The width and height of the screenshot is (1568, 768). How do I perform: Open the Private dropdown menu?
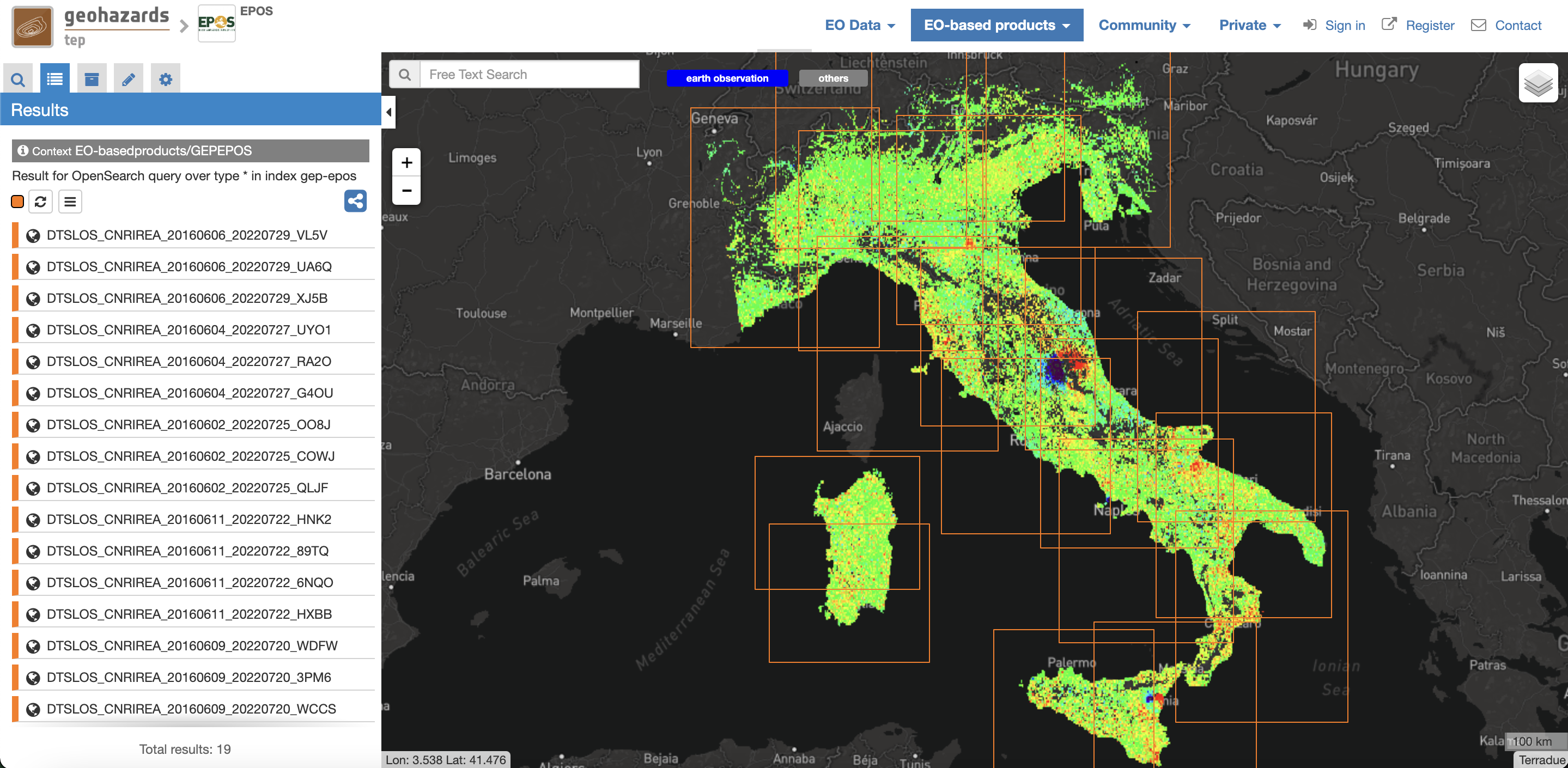pyautogui.click(x=1249, y=26)
